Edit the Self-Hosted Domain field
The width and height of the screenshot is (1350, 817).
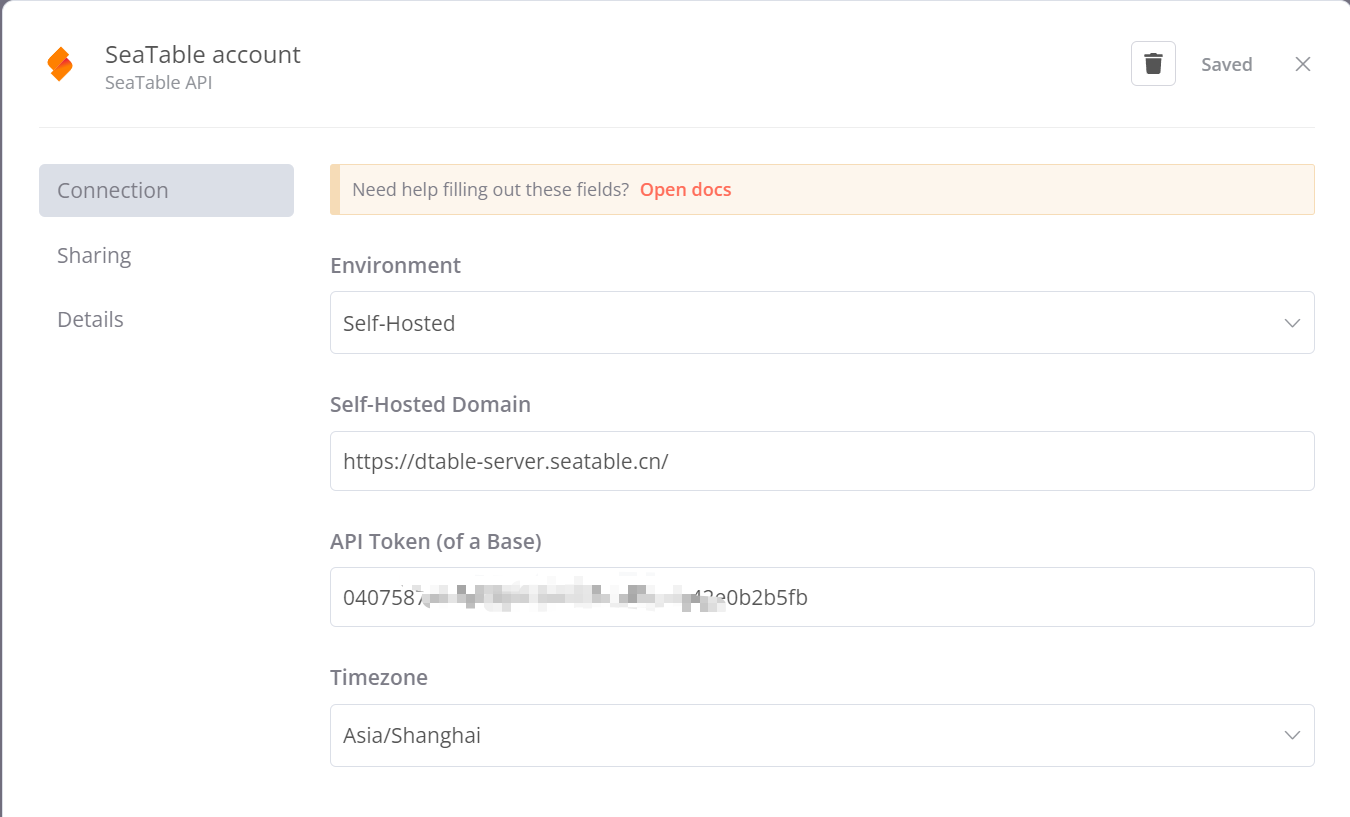[x=822, y=461]
